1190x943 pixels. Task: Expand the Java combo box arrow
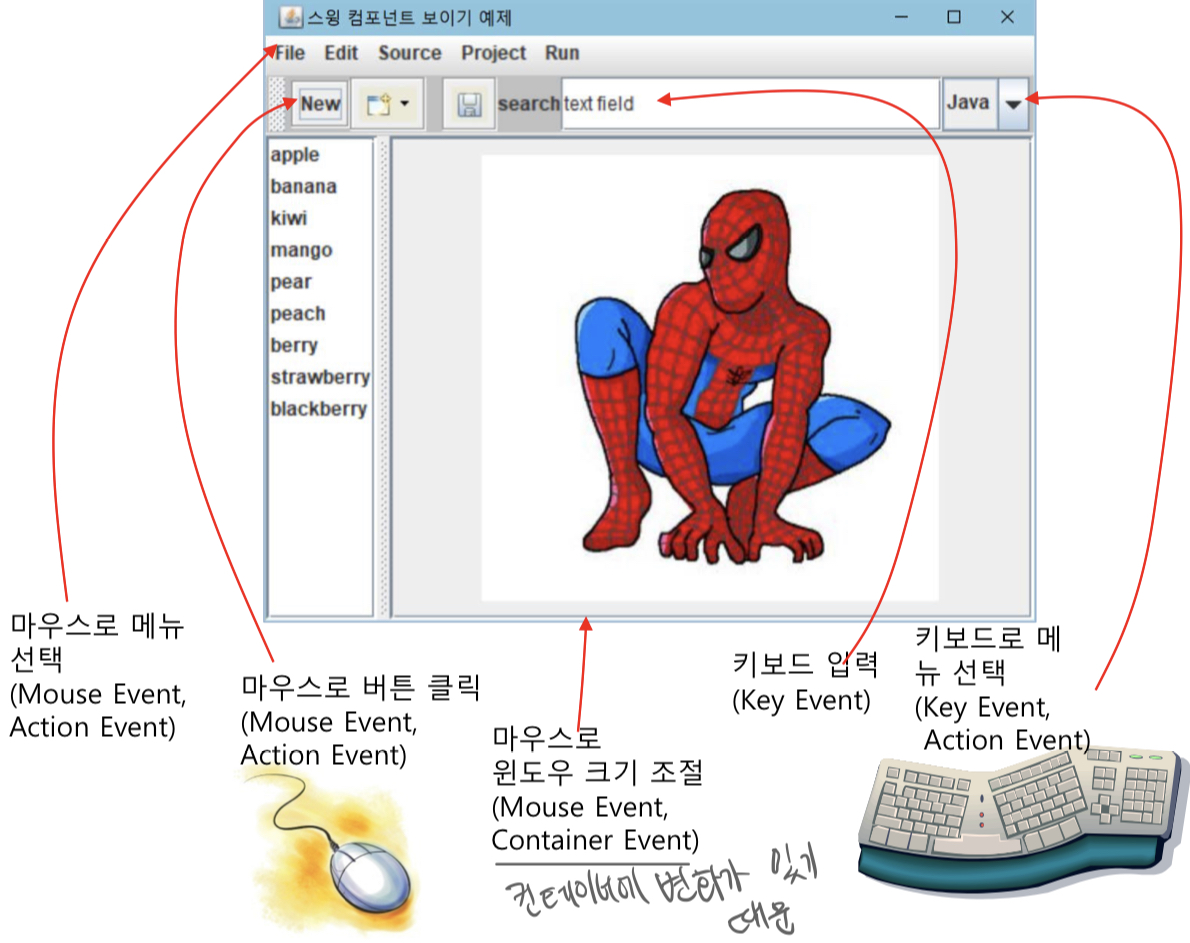pyautogui.click(x=1013, y=103)
